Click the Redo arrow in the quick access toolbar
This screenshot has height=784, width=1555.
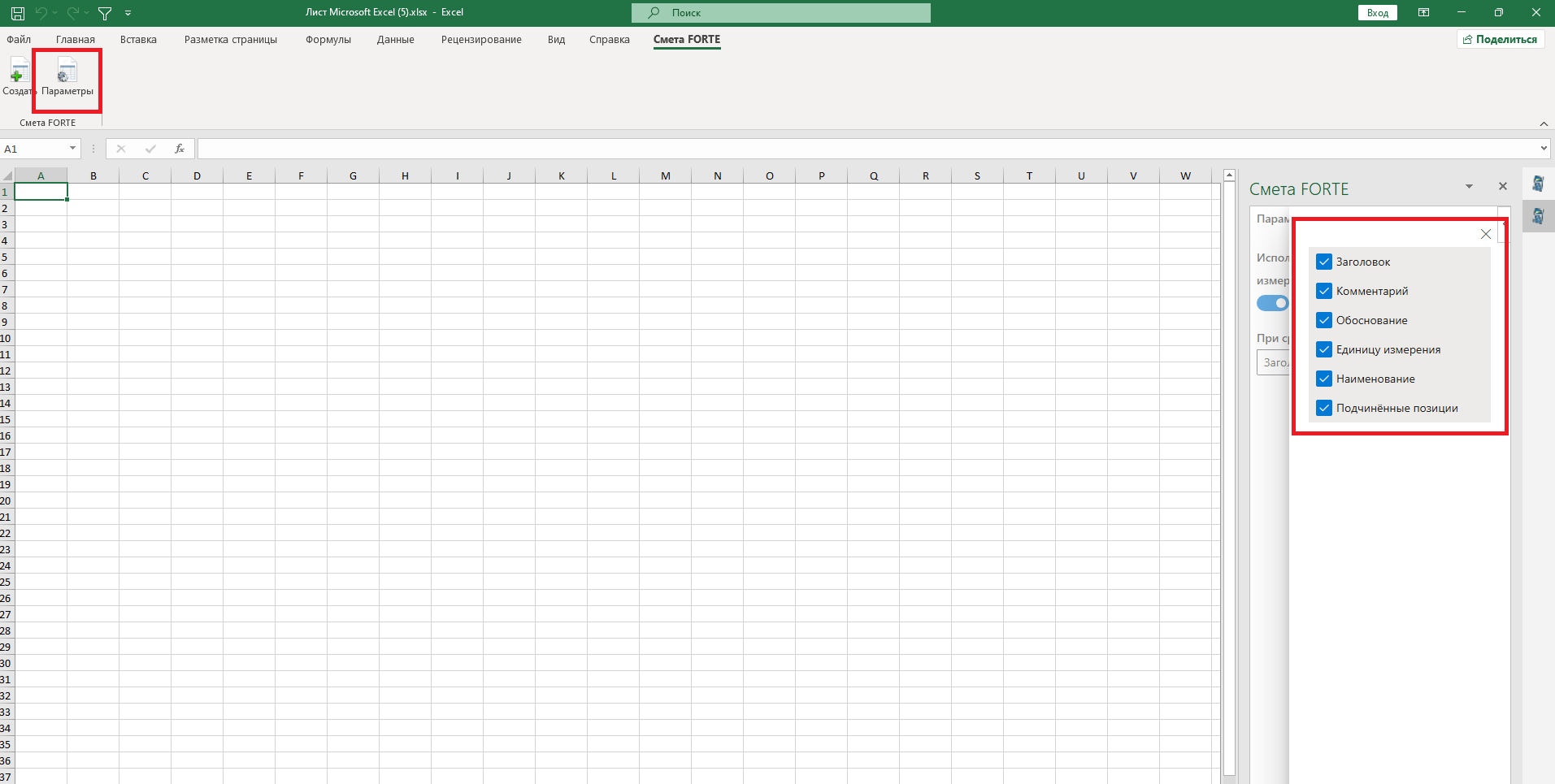[73, 13]
